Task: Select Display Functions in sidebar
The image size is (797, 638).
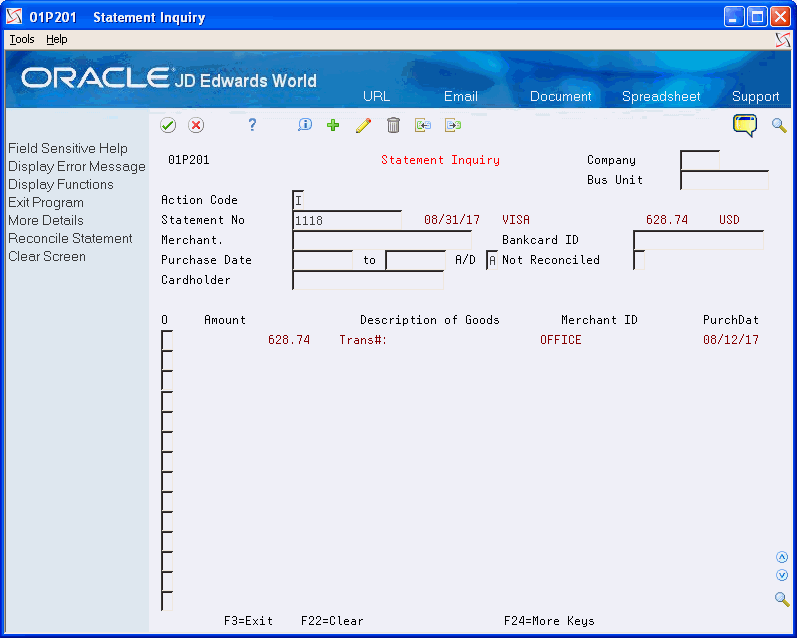Action: coord(60,184)
